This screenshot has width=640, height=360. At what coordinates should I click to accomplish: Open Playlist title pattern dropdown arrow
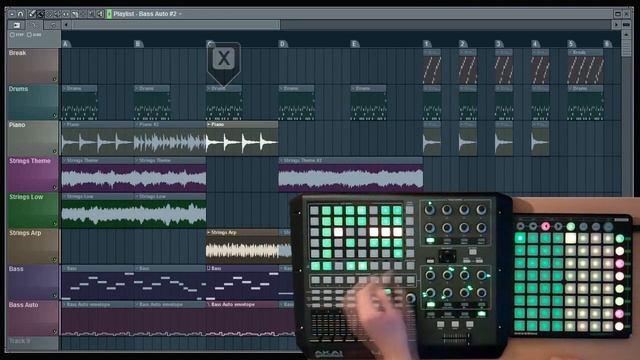pos(180,14)
